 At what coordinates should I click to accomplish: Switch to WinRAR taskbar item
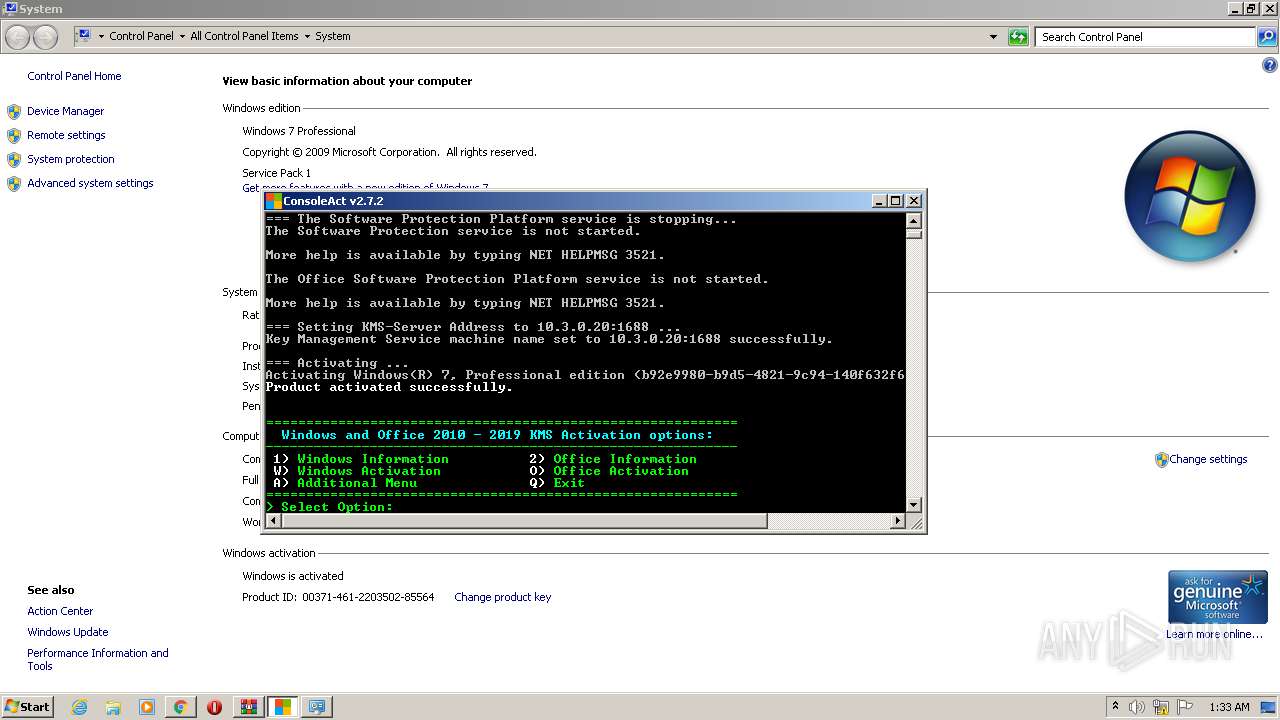[249, 707]
